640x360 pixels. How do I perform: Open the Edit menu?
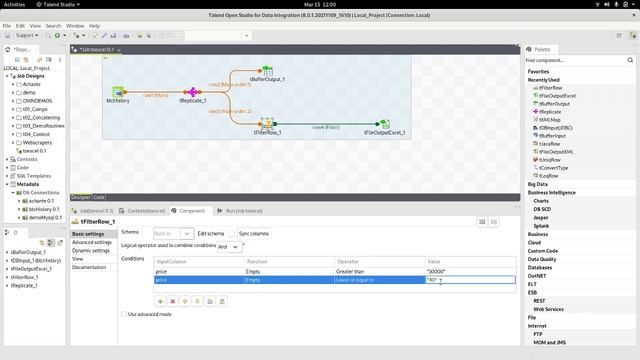click(20, 26)
